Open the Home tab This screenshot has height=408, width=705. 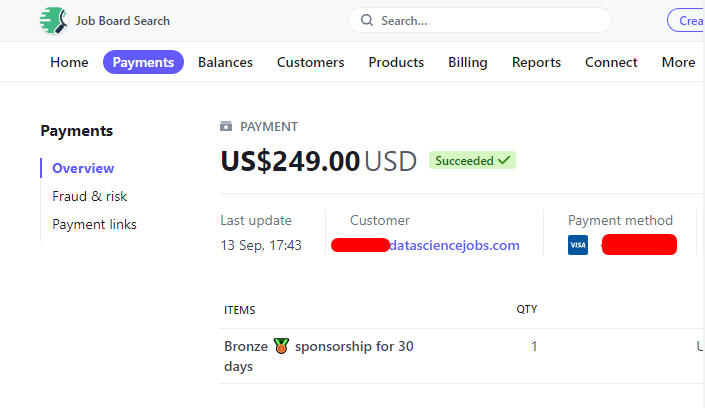[69, 62]
